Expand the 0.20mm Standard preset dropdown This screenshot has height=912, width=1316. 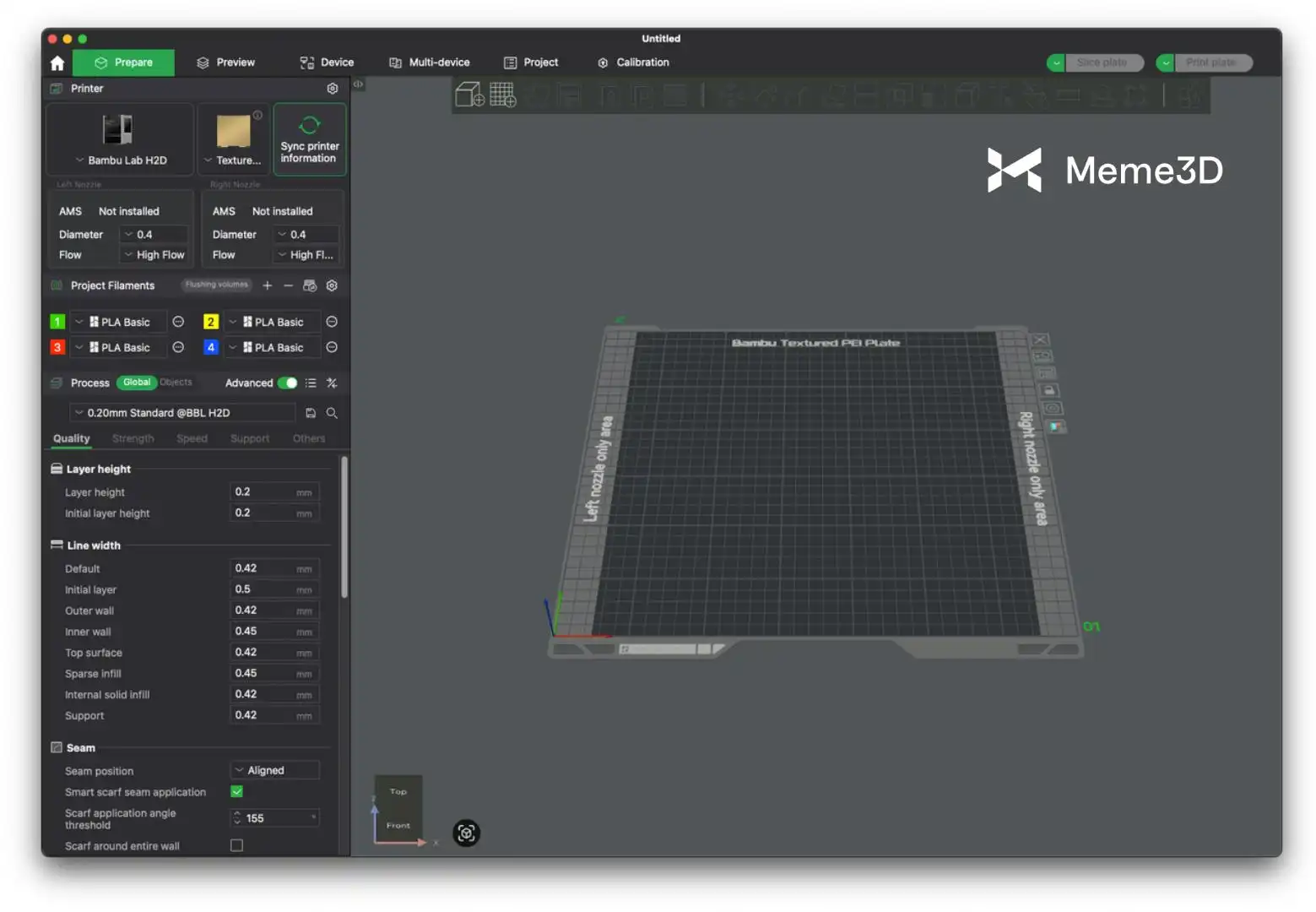(x=181, y=413)
